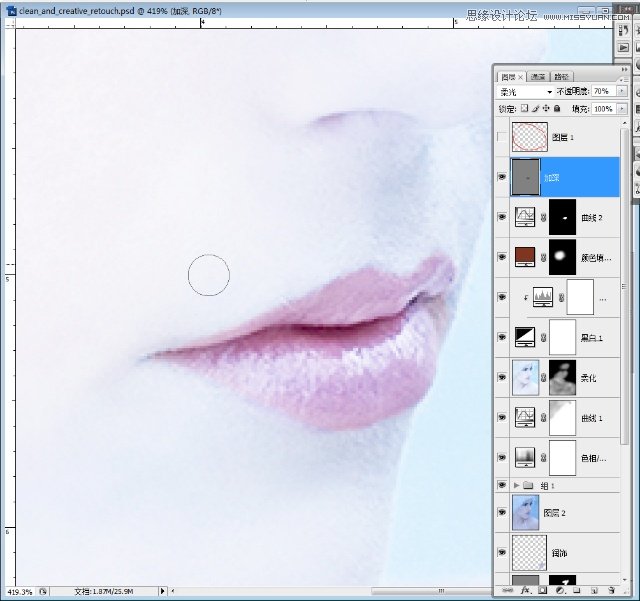Screen dimensions: 640x601
Task: Create a new group with folder icon
Action: click(576, 590)
